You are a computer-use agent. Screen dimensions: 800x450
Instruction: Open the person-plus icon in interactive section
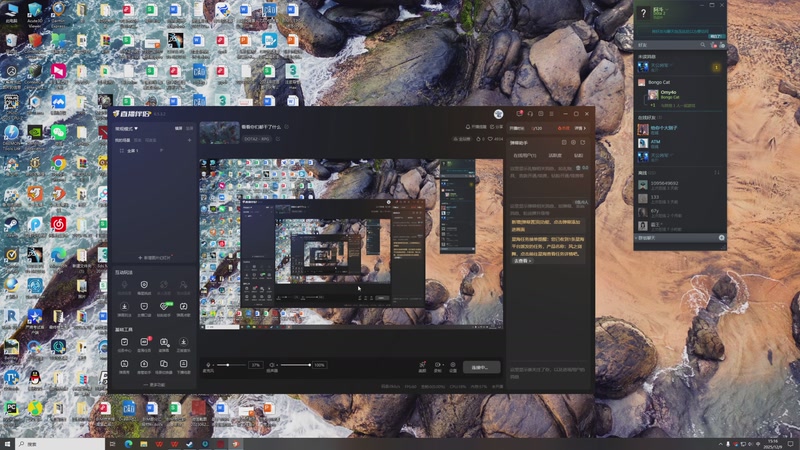coord(183,285)
